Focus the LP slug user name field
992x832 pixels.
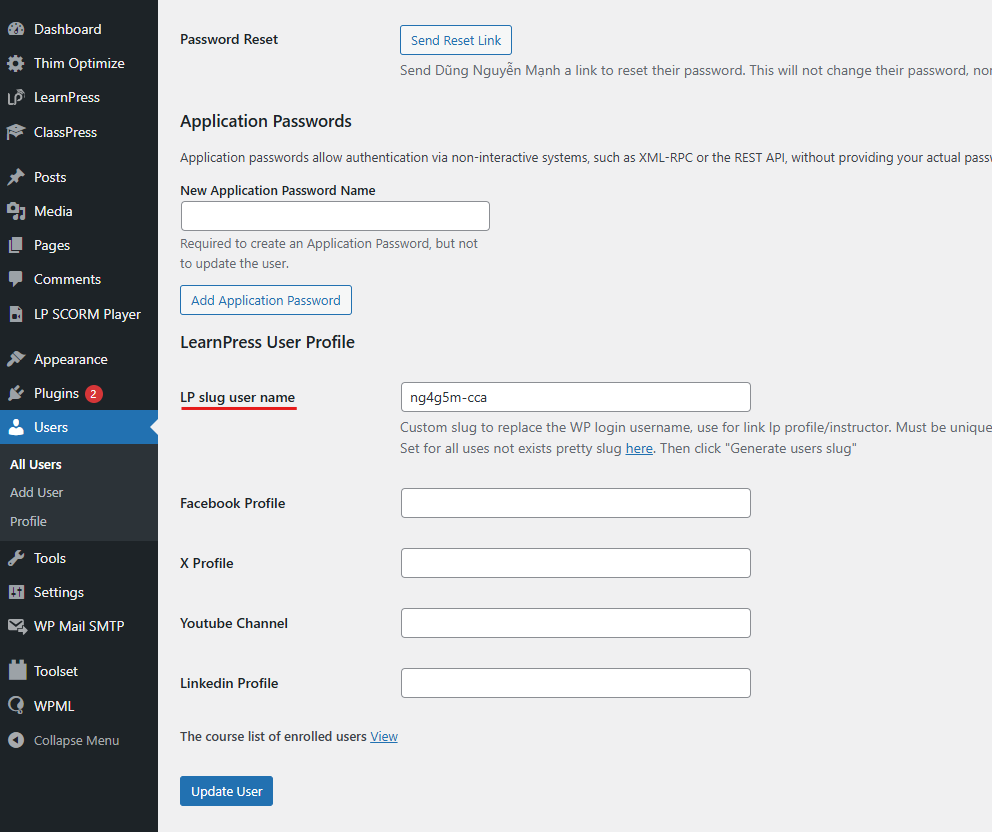click(575, 397)
